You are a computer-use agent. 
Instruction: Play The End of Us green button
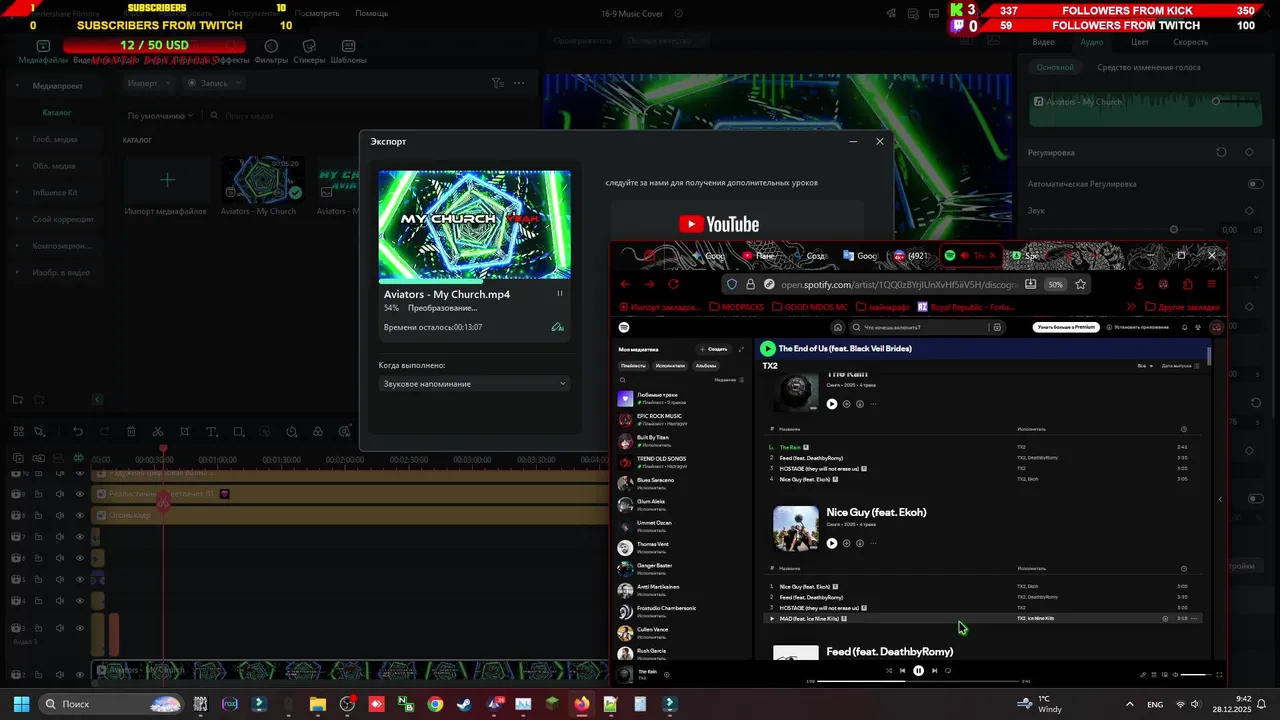tap(767, 348)
